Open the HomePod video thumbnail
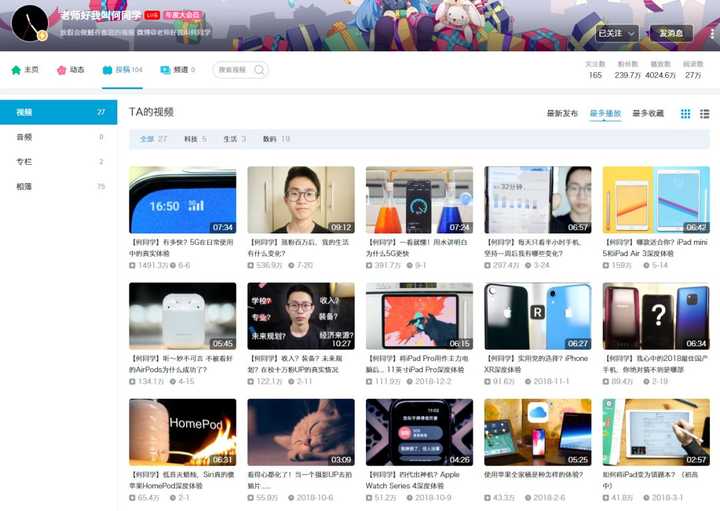 tap(183, 432)
